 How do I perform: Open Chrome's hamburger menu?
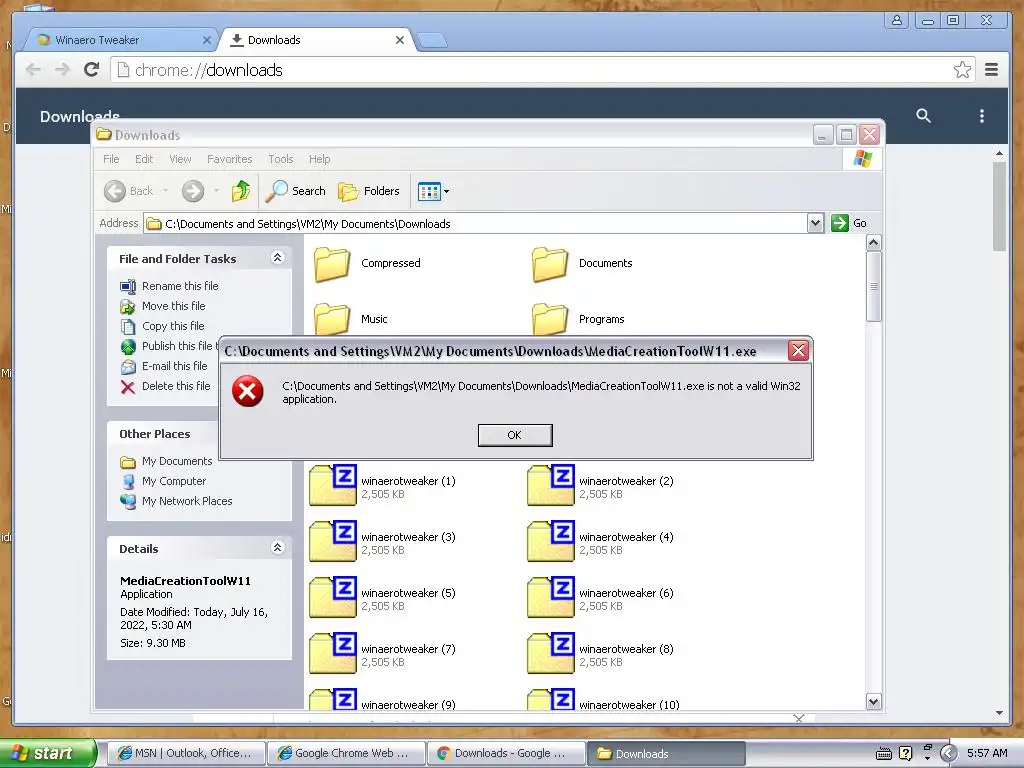tap(991, 69)
